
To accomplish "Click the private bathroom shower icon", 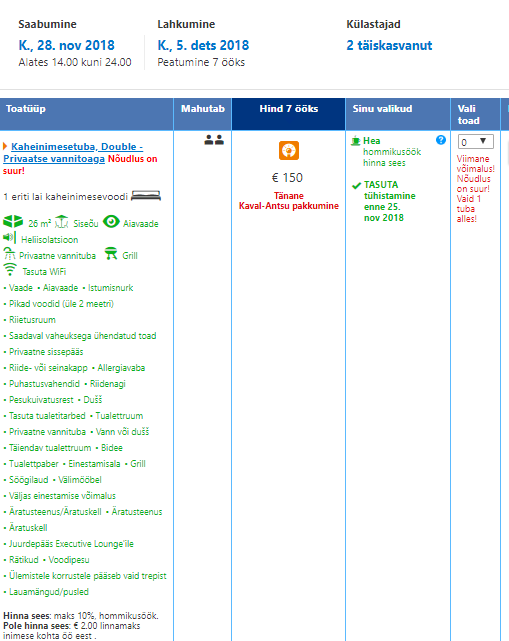I will (x=9, y=253).
